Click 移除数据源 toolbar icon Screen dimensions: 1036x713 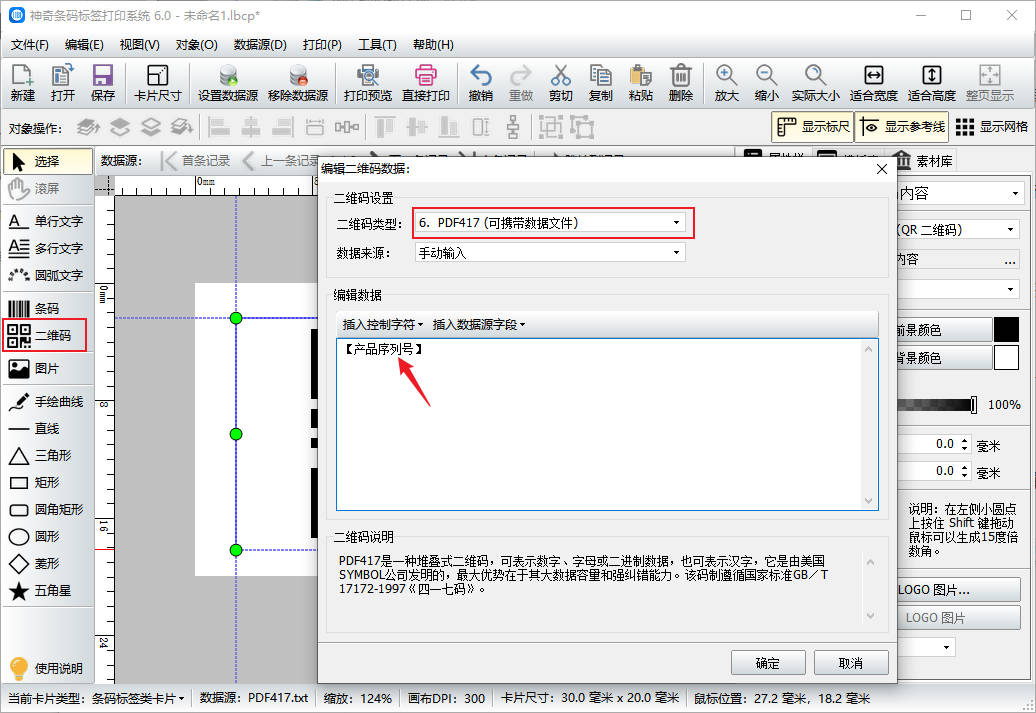pyautogui.click(x=298, y=83)
